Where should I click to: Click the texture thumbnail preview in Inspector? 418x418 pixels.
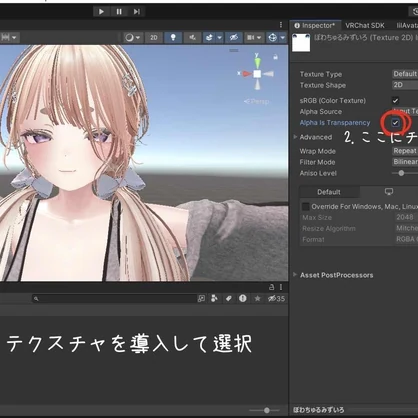tap(301, 43)
